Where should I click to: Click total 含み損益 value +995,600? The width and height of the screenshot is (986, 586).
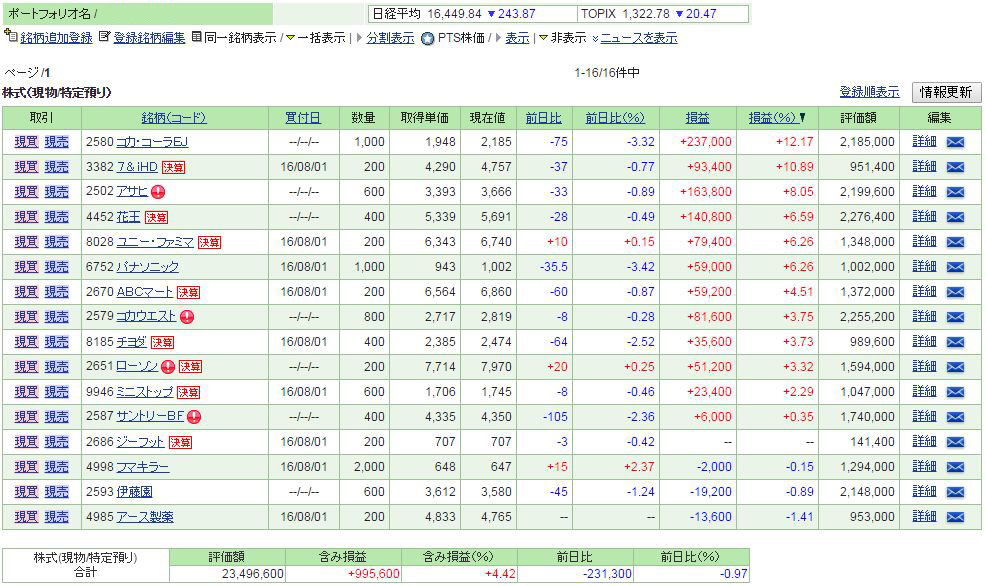tap(374, 574)
